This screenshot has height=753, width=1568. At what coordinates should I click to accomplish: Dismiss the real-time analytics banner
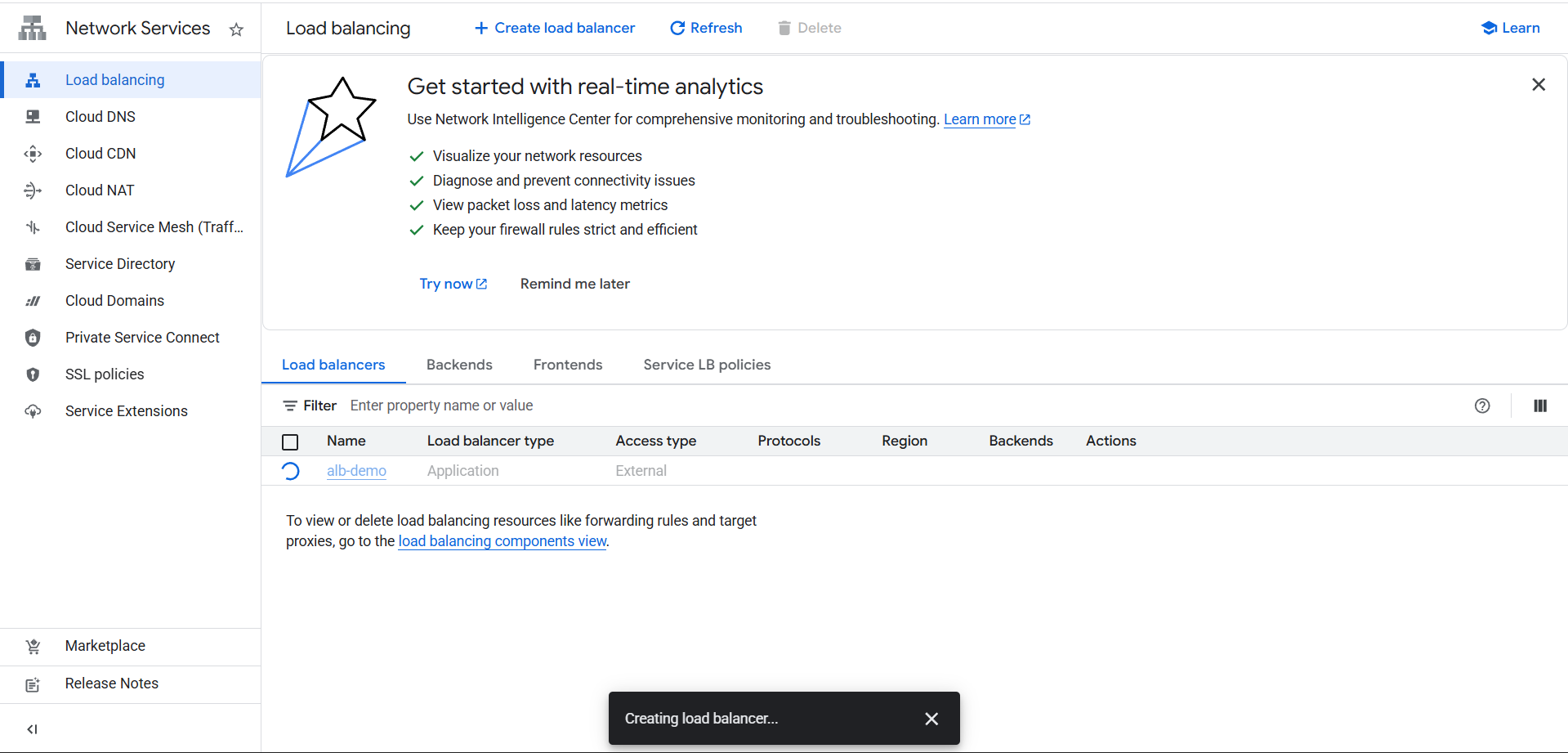pos(1538,84)
